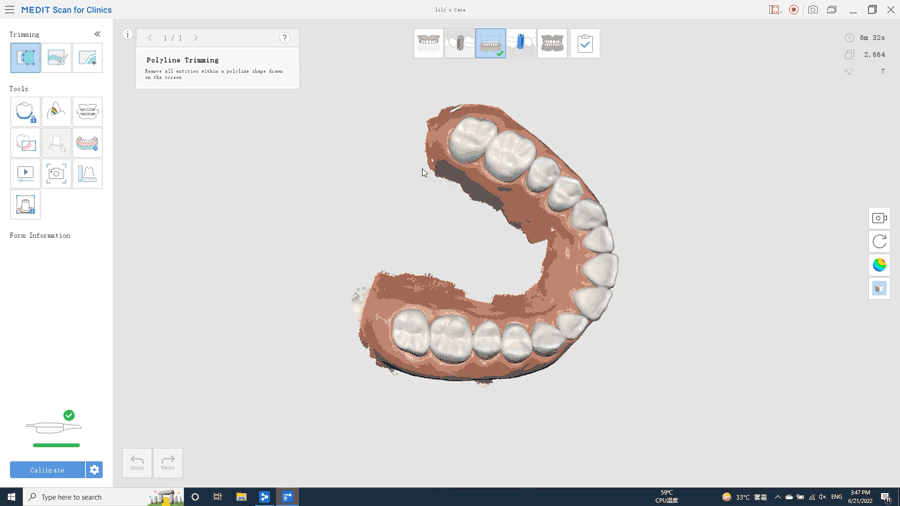Collapse the left Trimming panel
The height and width of the screenshot is (506, 900).
[x=98, y=34]
